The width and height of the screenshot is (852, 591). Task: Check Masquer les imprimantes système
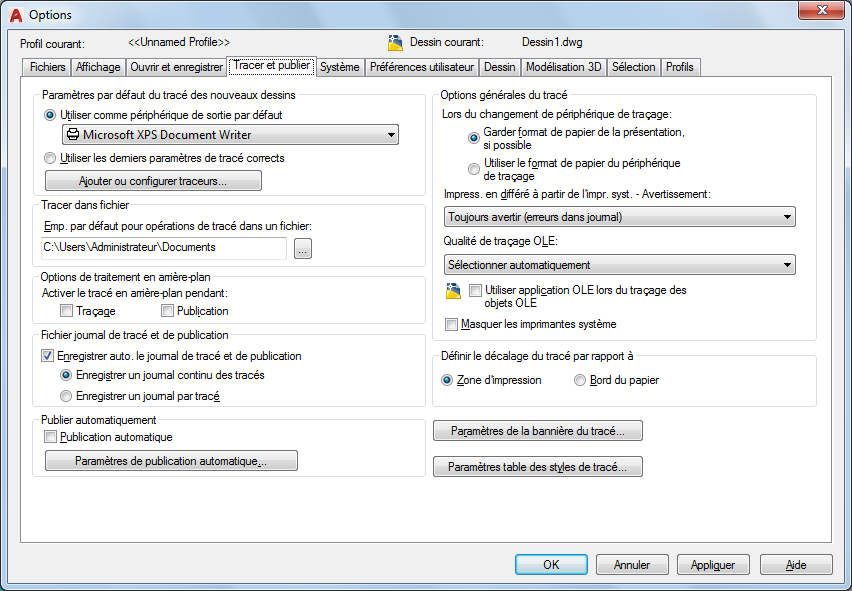pos(452,324)
